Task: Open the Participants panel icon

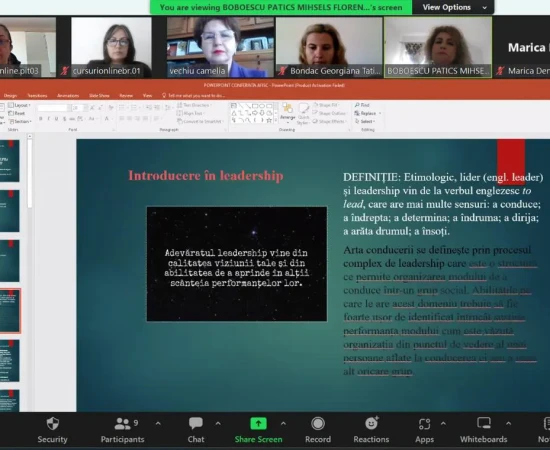Action: click(x=122, y=424)
